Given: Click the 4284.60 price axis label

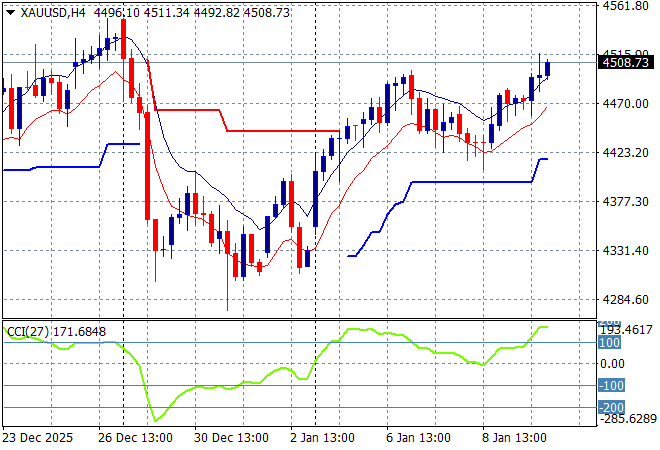Looking at the screenshot, I should click(x=625, y=299).
